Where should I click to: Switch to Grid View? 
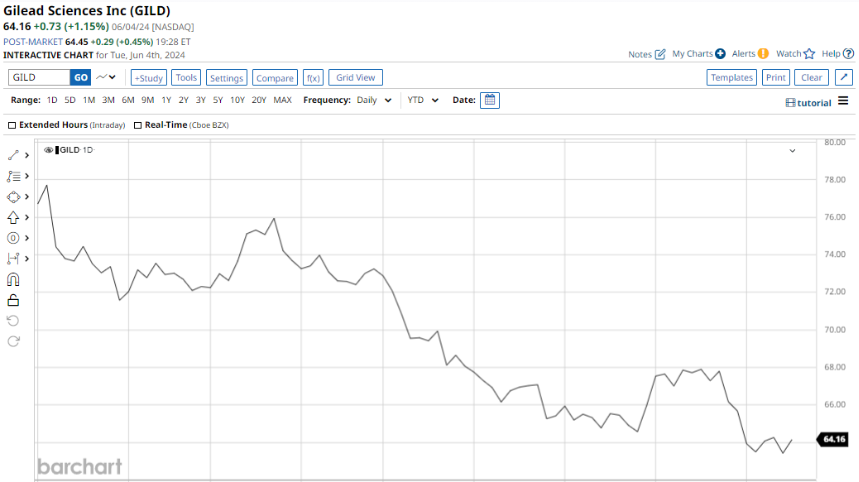coord(356,78)
